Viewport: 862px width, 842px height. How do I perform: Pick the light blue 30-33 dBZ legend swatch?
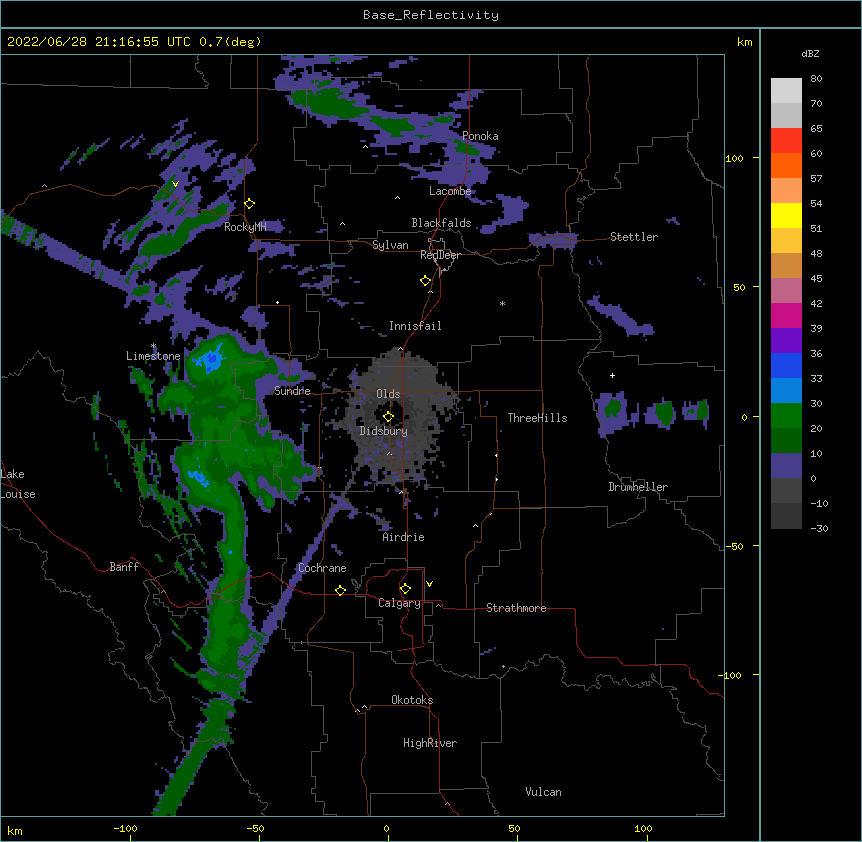point(786,391)
